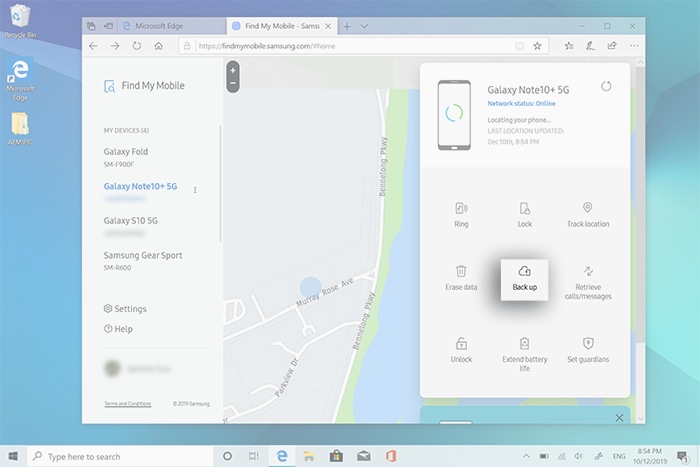This screenshot has height=467, width=700.
Task: Open Track location feature
Action: click(588, 215)
